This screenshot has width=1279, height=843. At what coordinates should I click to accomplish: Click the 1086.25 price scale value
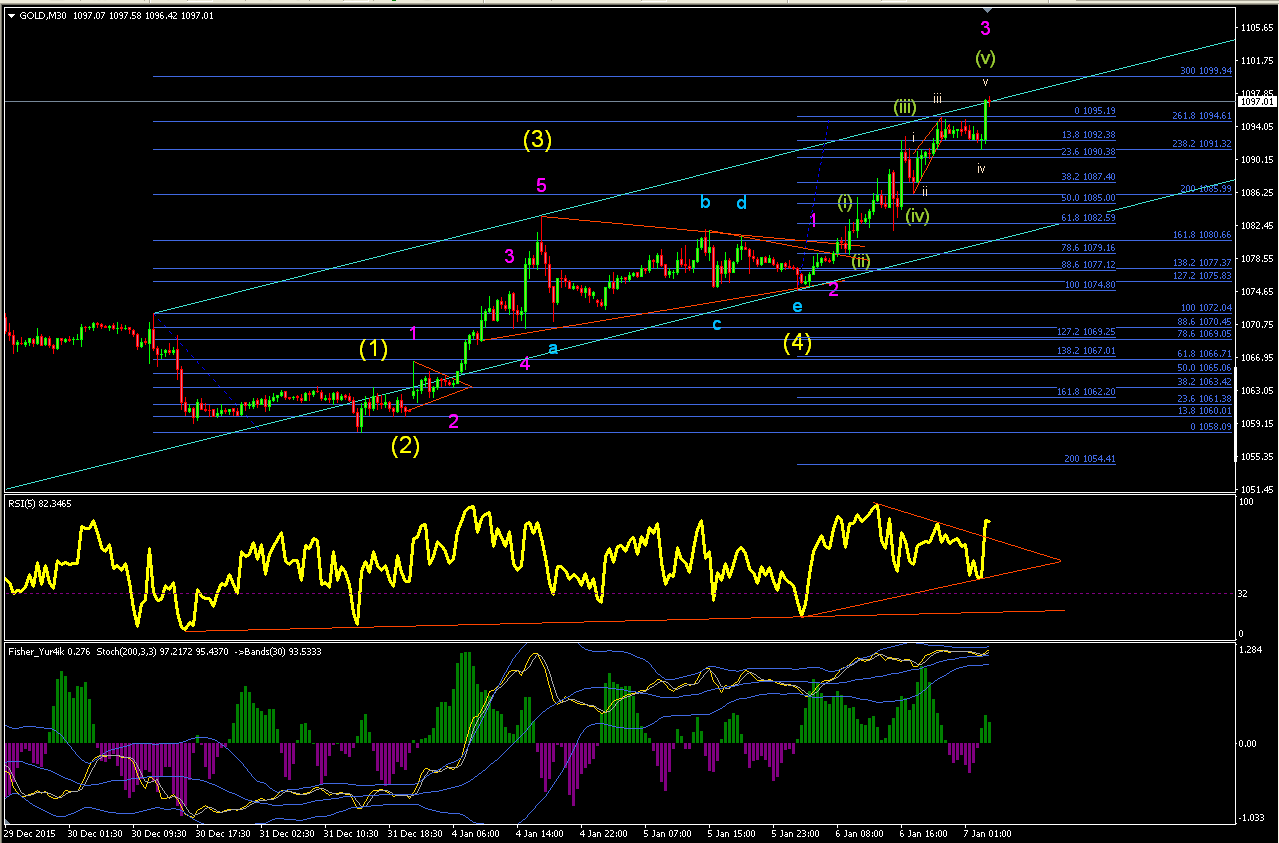coord(1256,193)
